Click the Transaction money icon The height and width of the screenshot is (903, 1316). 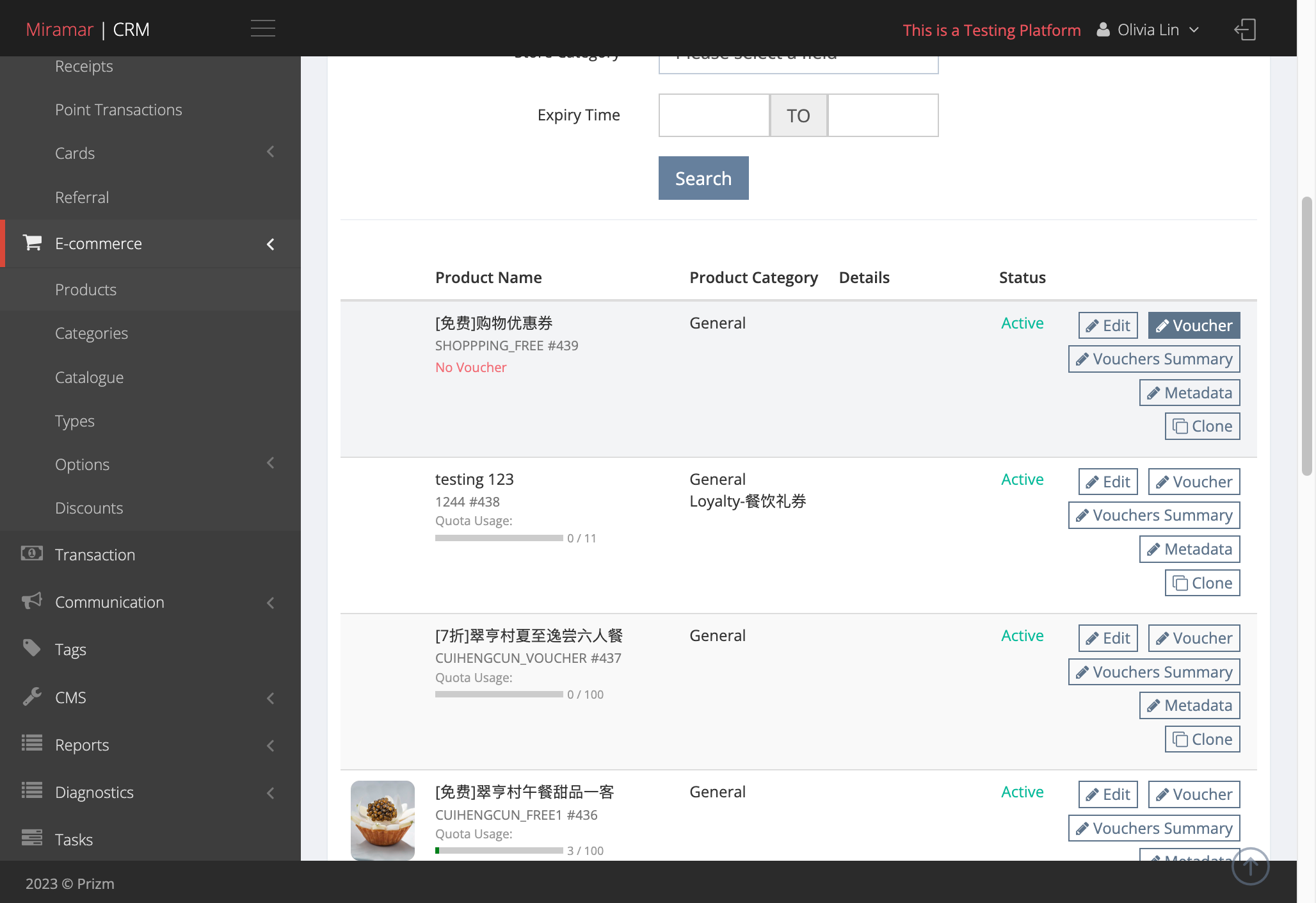point(32,553)
